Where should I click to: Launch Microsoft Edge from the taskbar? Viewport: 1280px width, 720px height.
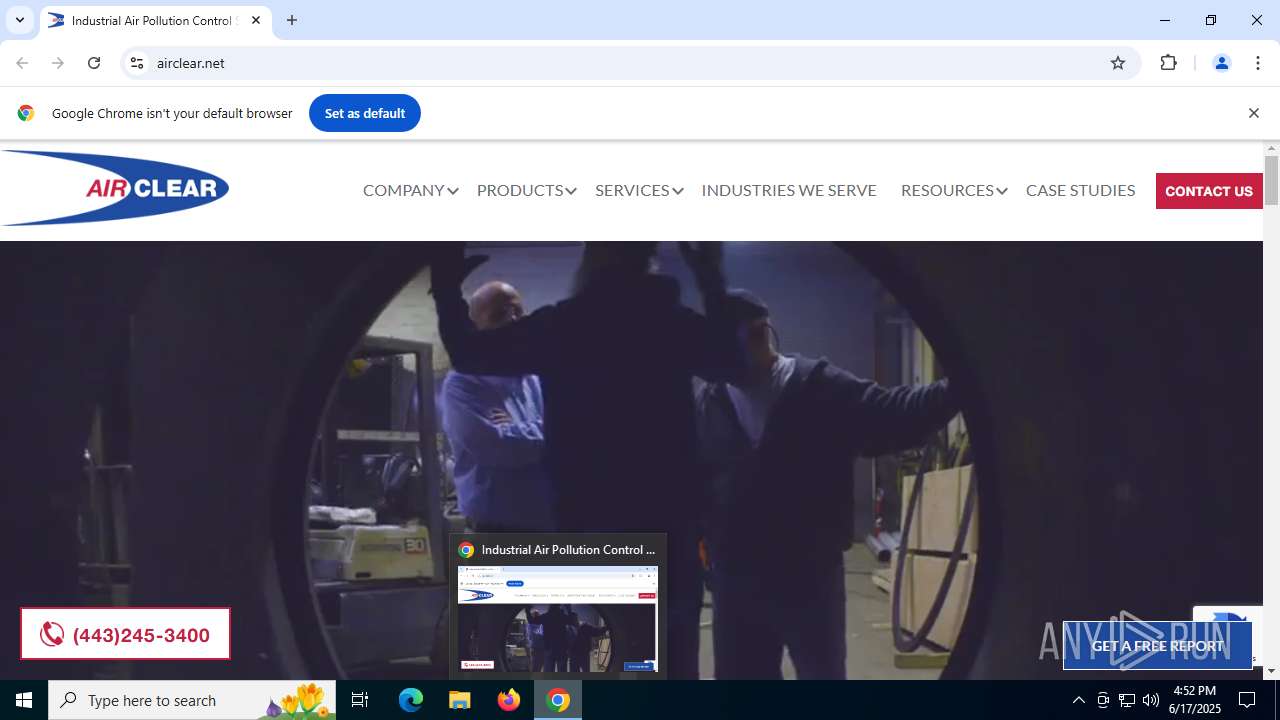(x=411, y=700)
